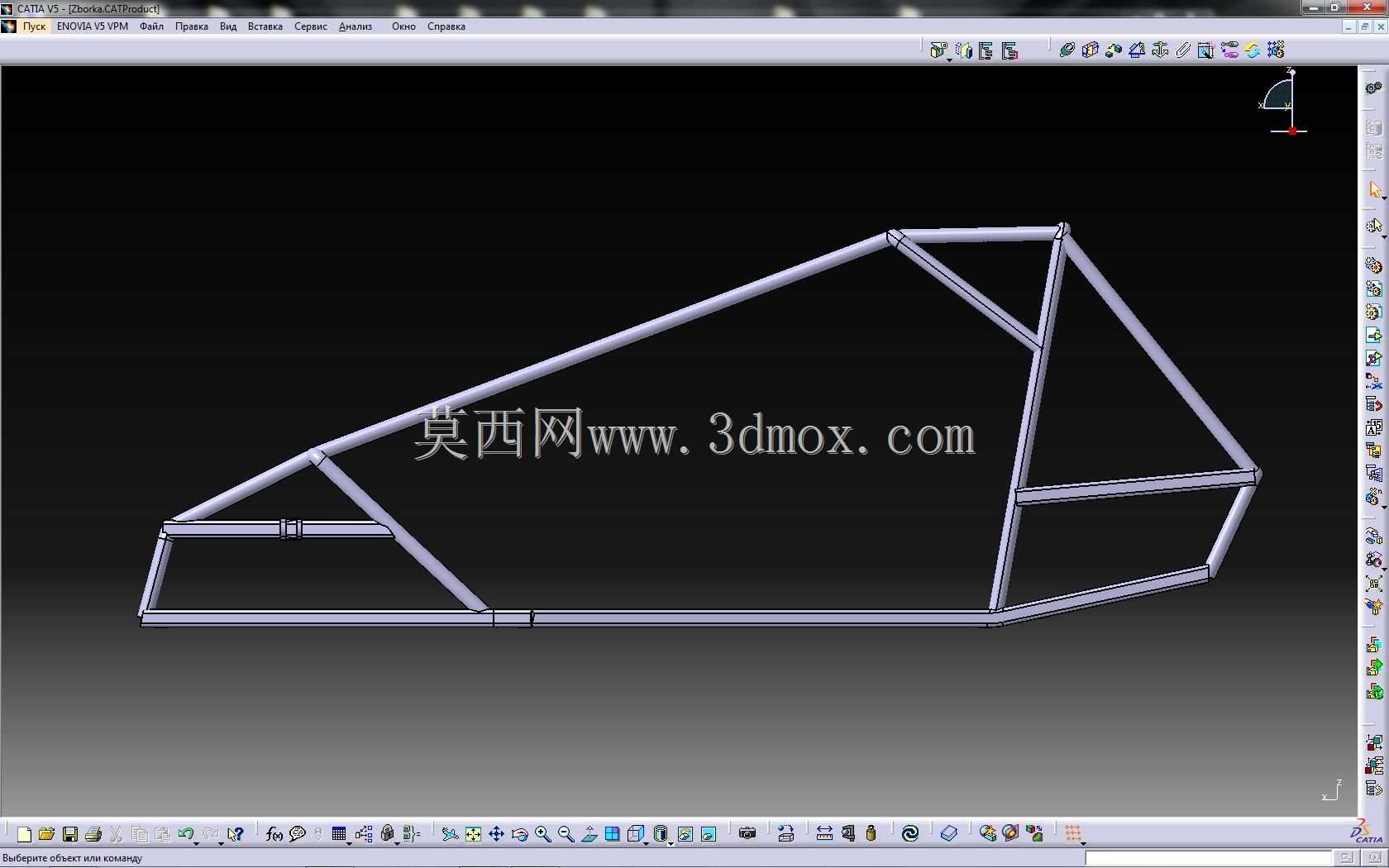Viewport: 1389px width, 868px height.
Task: Click the Fly mode airplane icon
Action: pos(450,834)
